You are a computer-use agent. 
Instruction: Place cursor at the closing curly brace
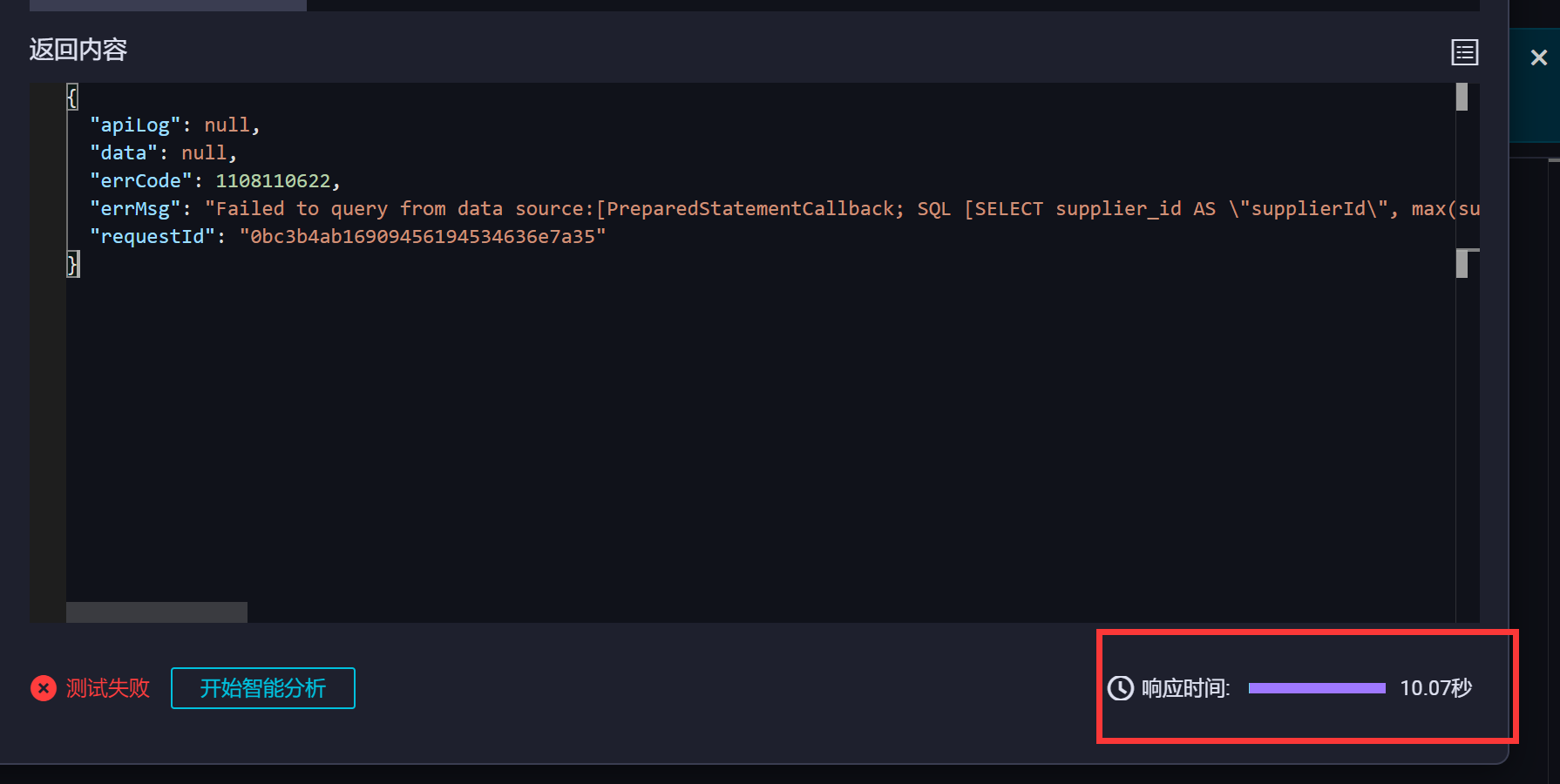[x=72, y=264]
